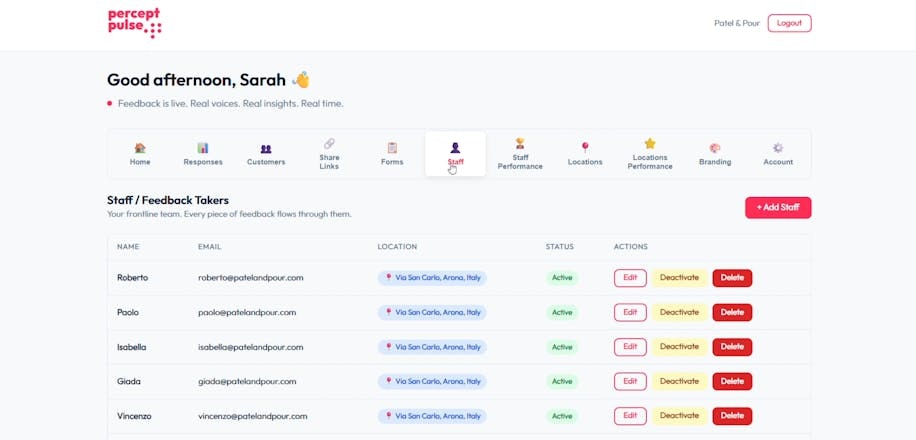Click the Branding palette icon
916x440 pixels.
coord(714,148)
